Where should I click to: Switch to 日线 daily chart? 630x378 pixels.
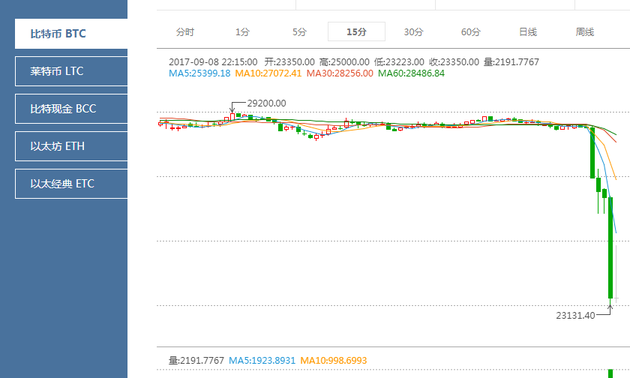pos(528,32)
